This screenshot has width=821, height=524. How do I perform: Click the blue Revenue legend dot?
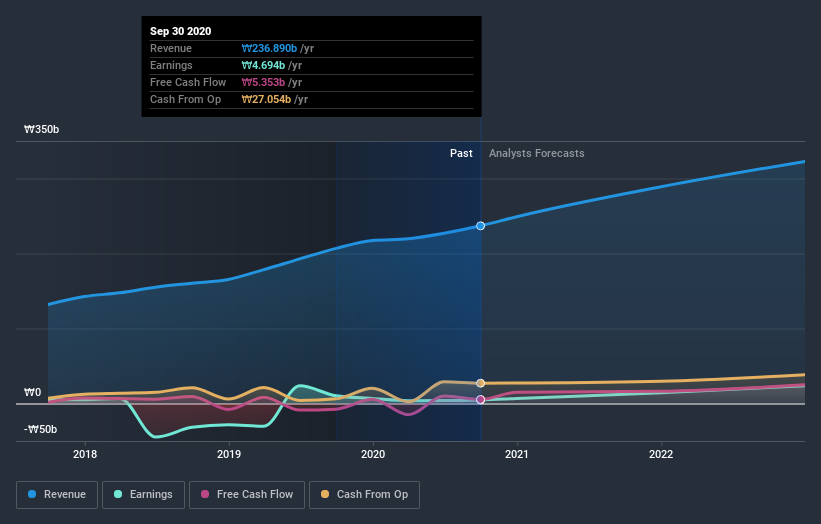click(x=32, y=494)
